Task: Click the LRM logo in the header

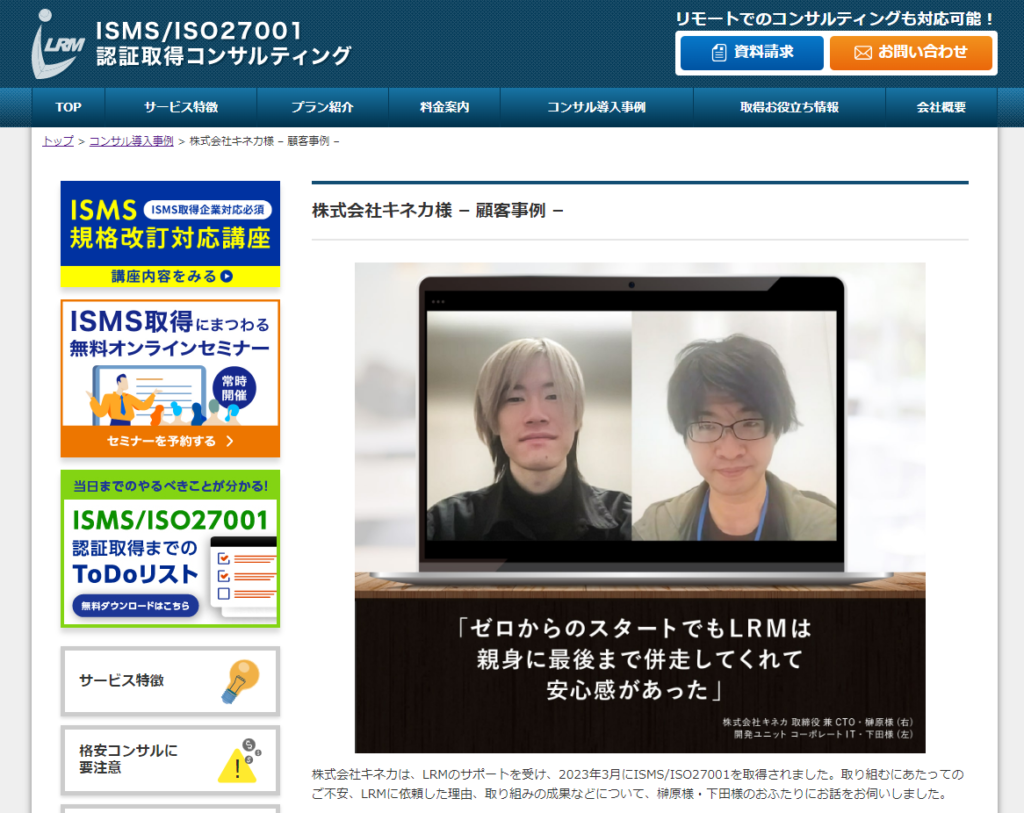Action: 57,44
